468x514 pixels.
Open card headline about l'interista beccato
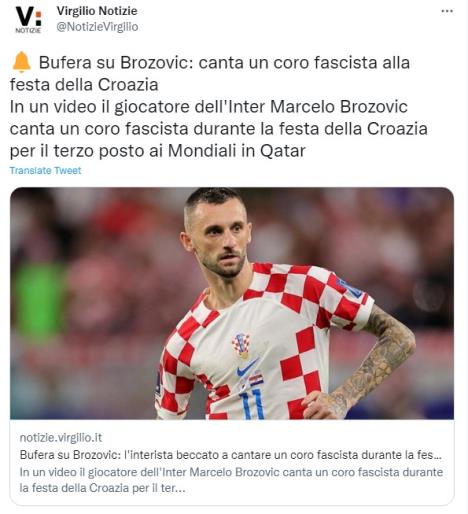pyautogui.click(x=231, y=455)
